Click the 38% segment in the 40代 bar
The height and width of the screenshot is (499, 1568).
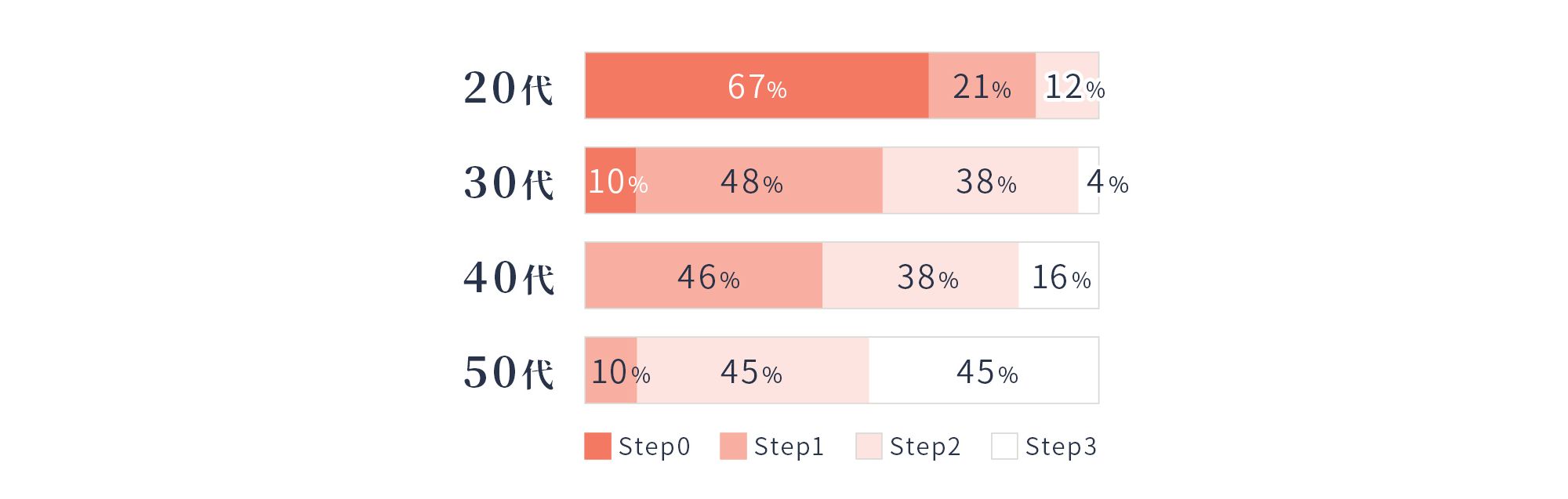(x=920, y=276)
